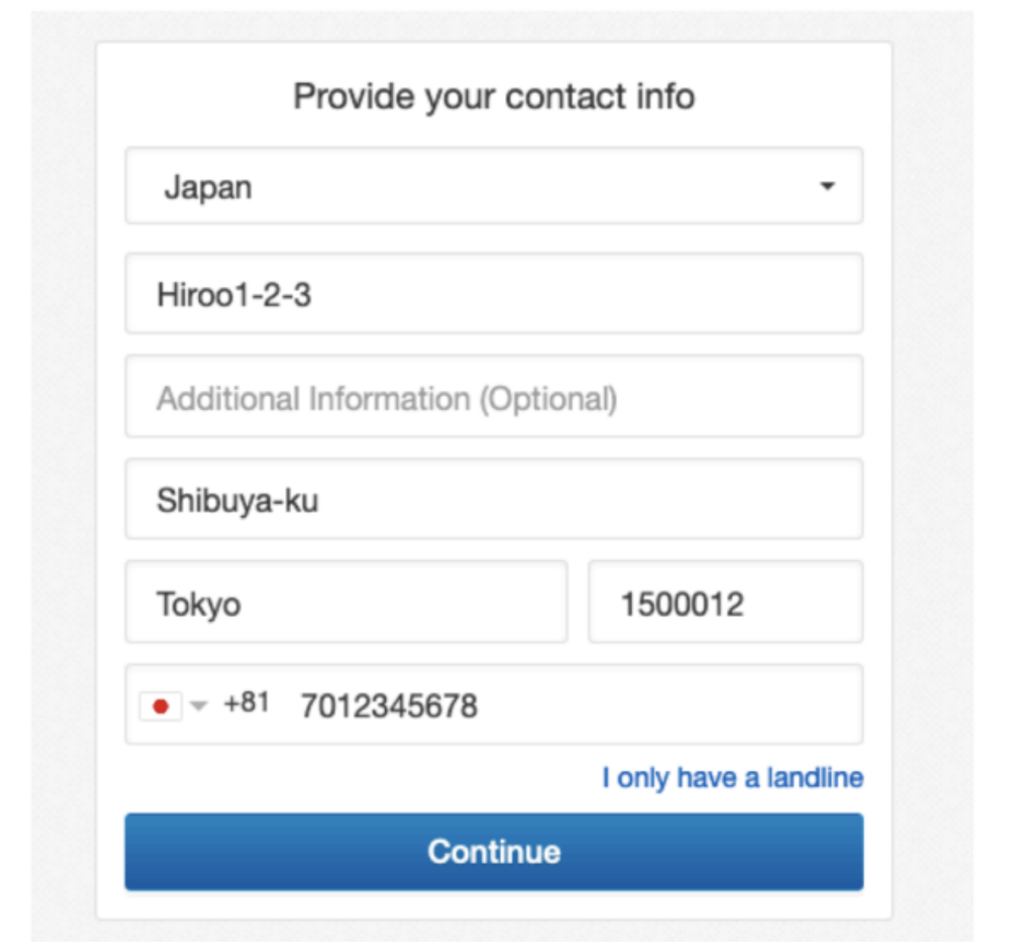Click the "Hiroo1-2-3" address text
1024x946 pixels.
234,294
